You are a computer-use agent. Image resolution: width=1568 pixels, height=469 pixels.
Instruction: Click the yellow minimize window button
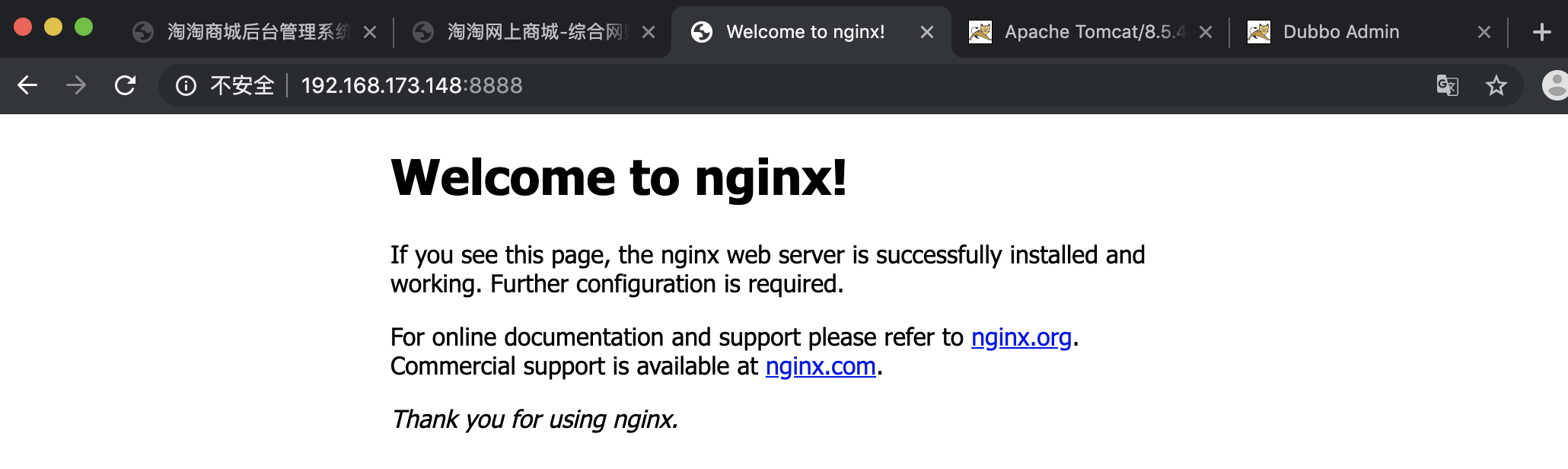(53, 27)
